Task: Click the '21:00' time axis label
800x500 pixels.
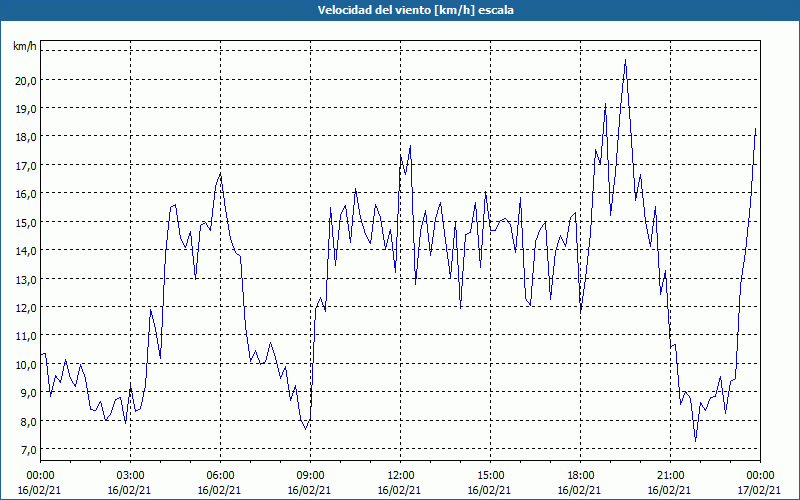Action: [x=670, y=476]
